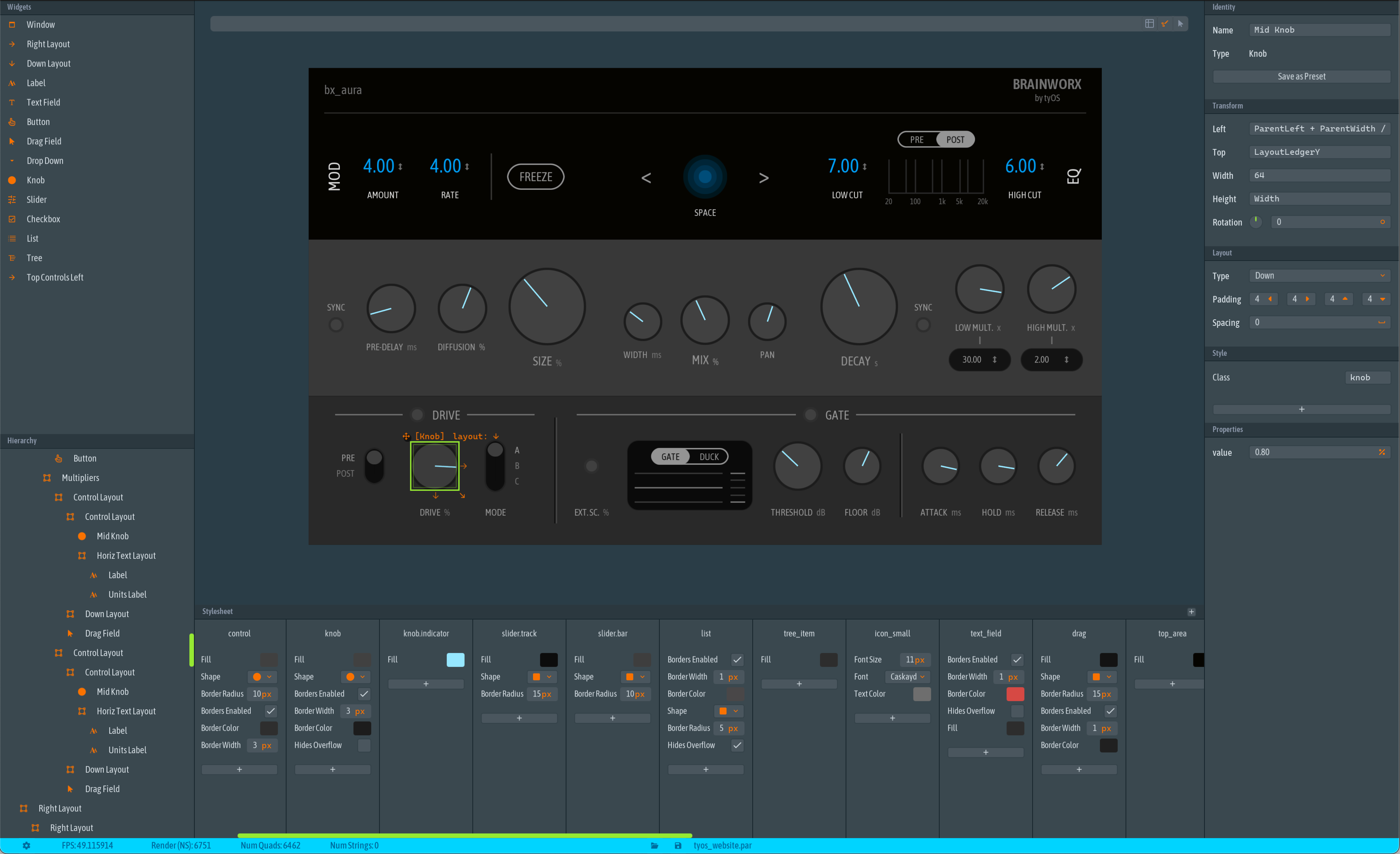
Task: Open the Font dropdown showing Caskayd
Action: pyautogui.click(x=907, y=677)
